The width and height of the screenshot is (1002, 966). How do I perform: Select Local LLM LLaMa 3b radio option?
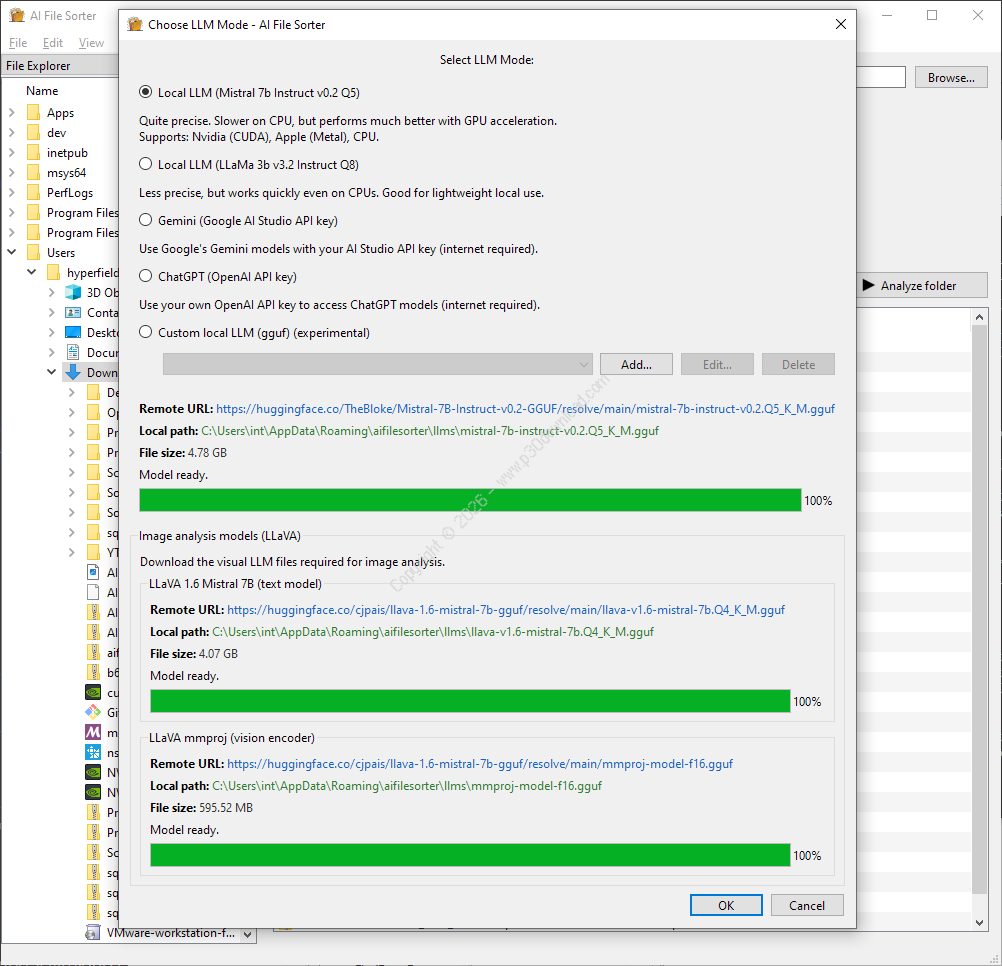pos(147,165)
